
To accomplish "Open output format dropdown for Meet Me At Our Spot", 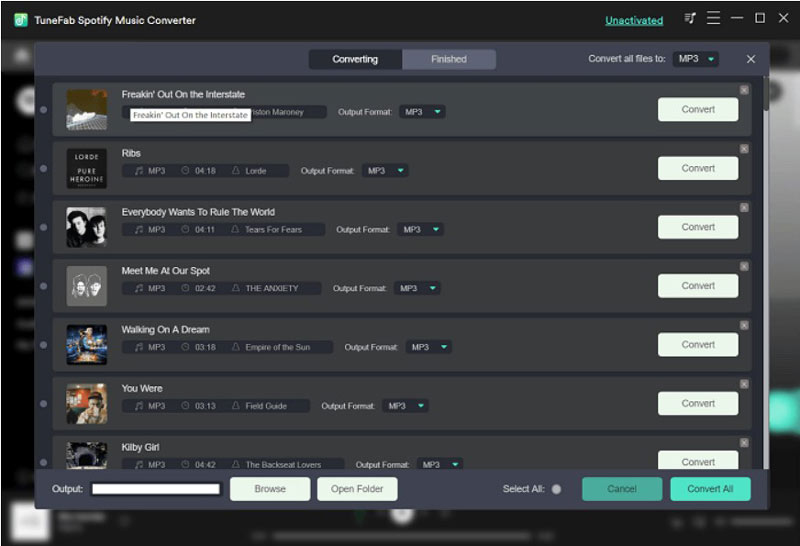I will (417, 288).
